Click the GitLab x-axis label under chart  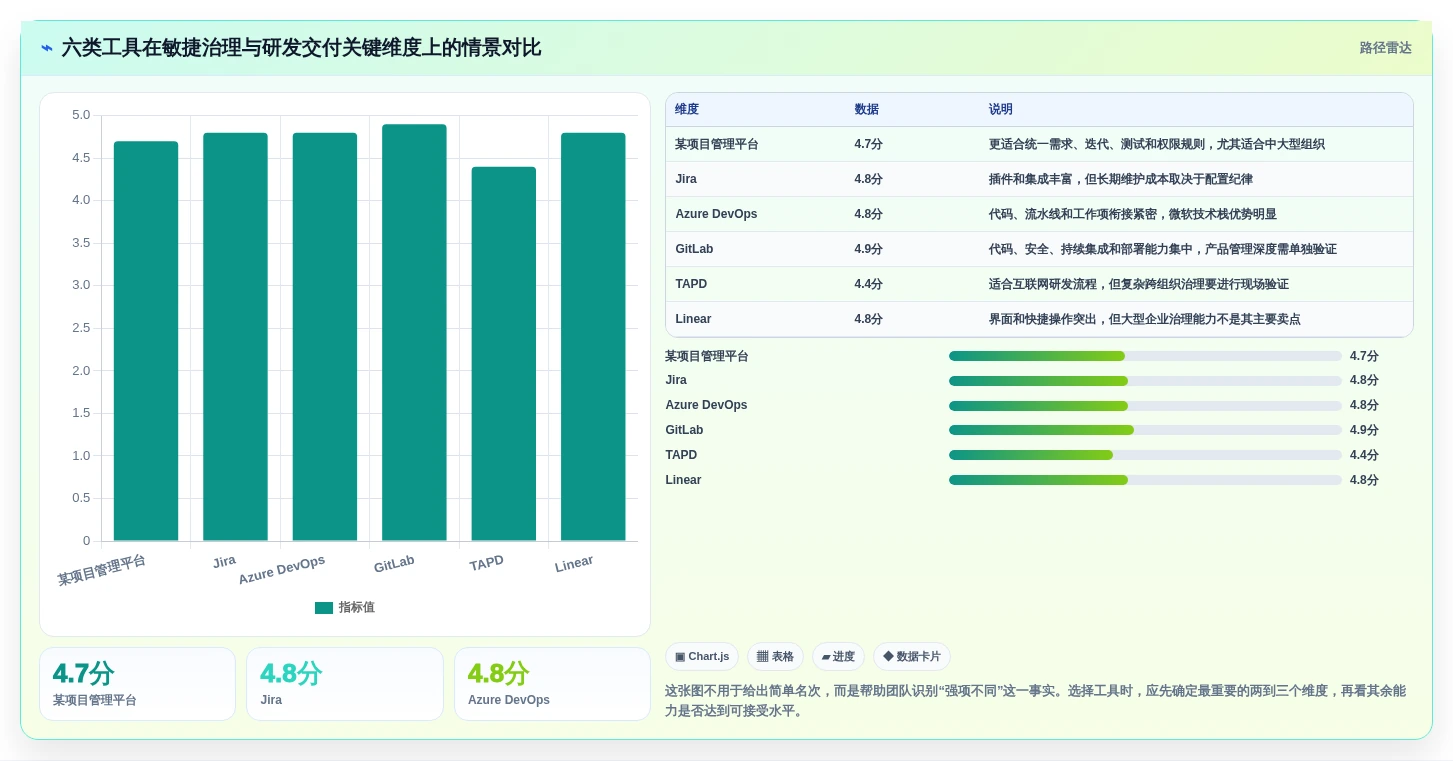pyautogui.click(x=394, y=564)
